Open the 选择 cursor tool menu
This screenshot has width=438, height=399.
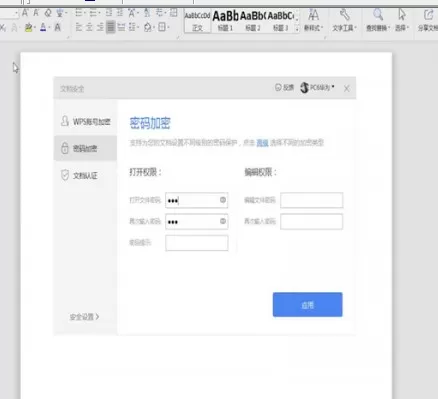(x=402, y=20)
